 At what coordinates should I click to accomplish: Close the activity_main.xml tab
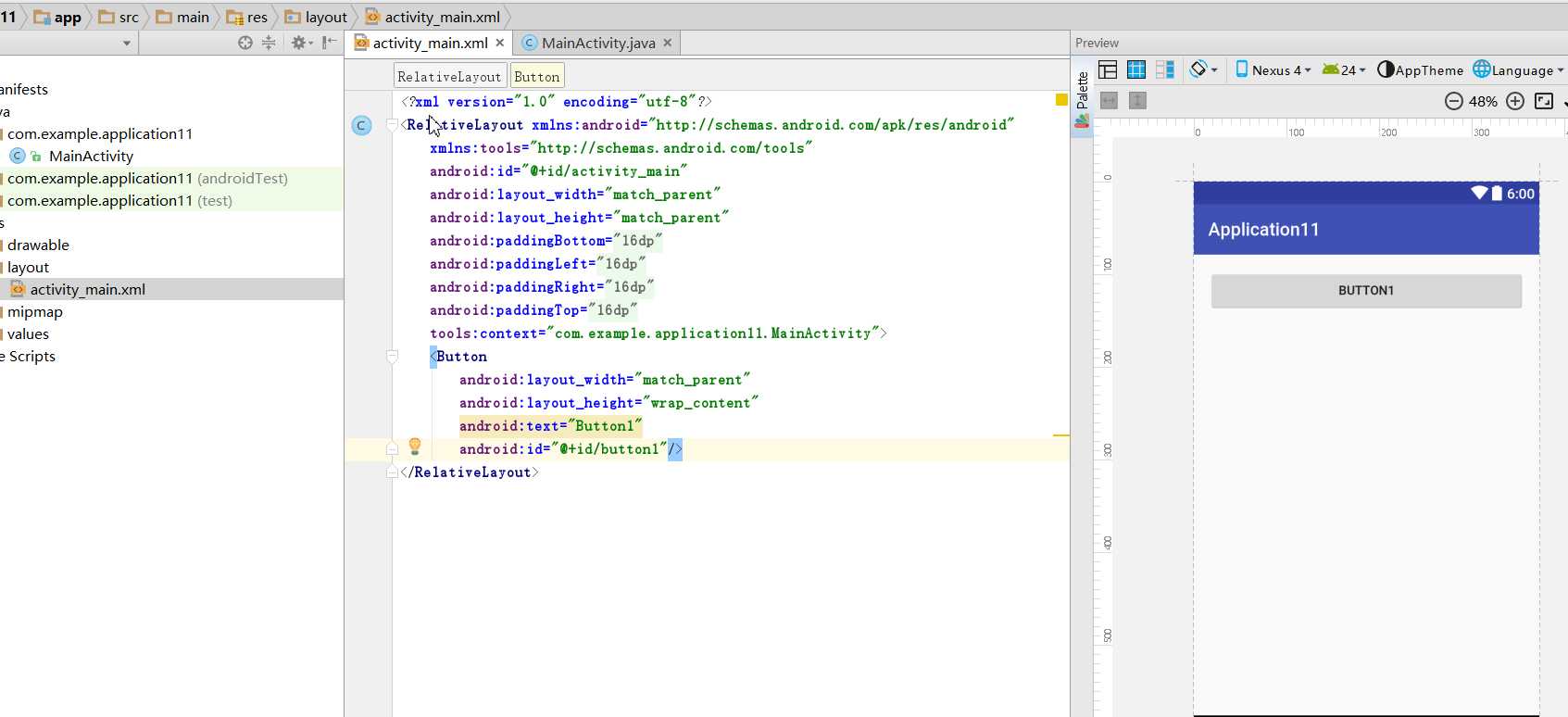[x=500, y=43]
